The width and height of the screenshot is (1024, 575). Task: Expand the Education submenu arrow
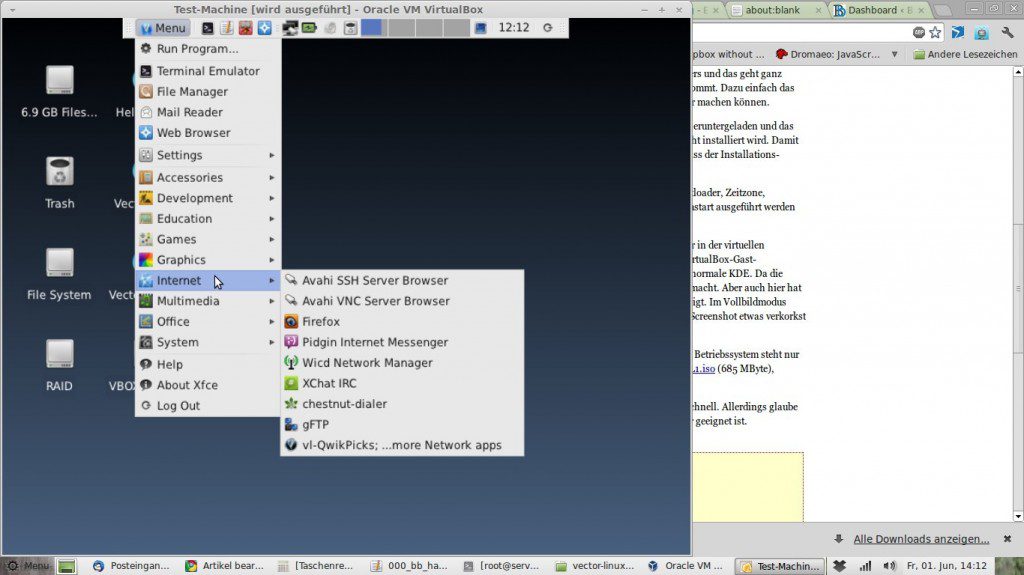(272, 219)
